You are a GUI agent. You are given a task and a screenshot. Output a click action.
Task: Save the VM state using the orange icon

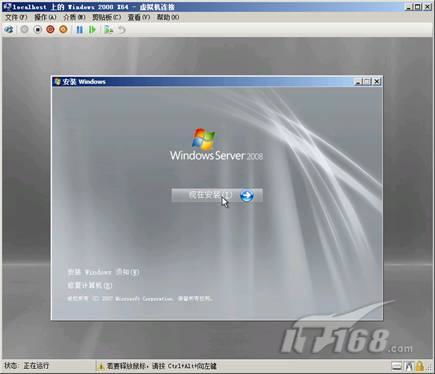point(63,30)
